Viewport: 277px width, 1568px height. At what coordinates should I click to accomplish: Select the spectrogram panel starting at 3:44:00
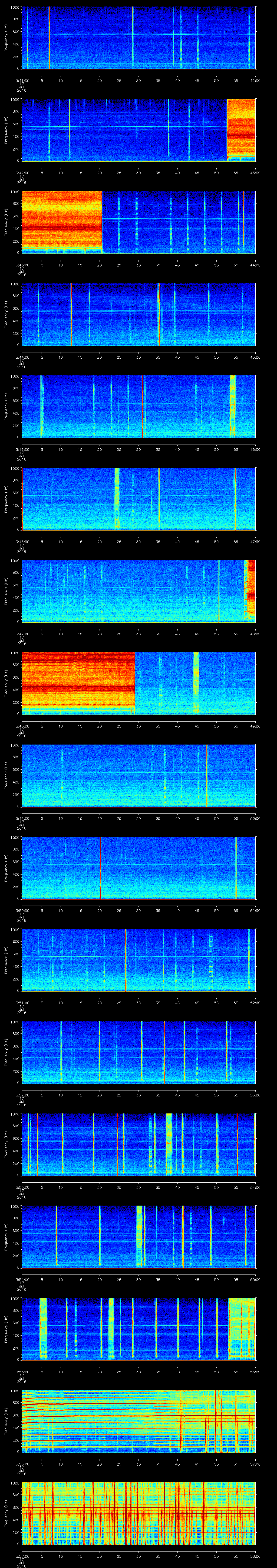139,314
